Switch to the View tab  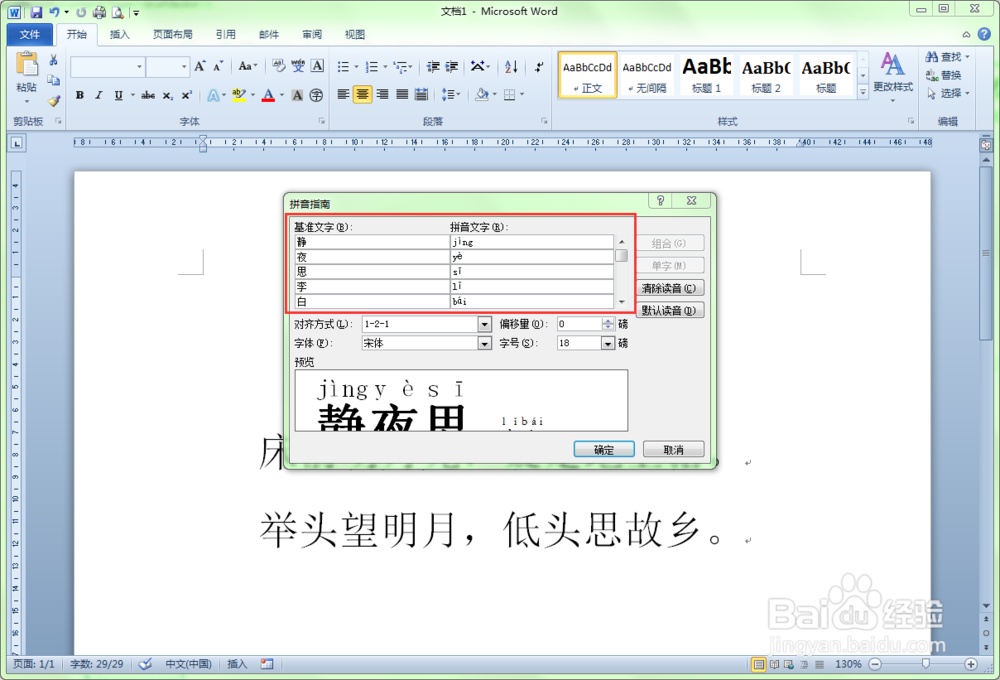point(355,34)
